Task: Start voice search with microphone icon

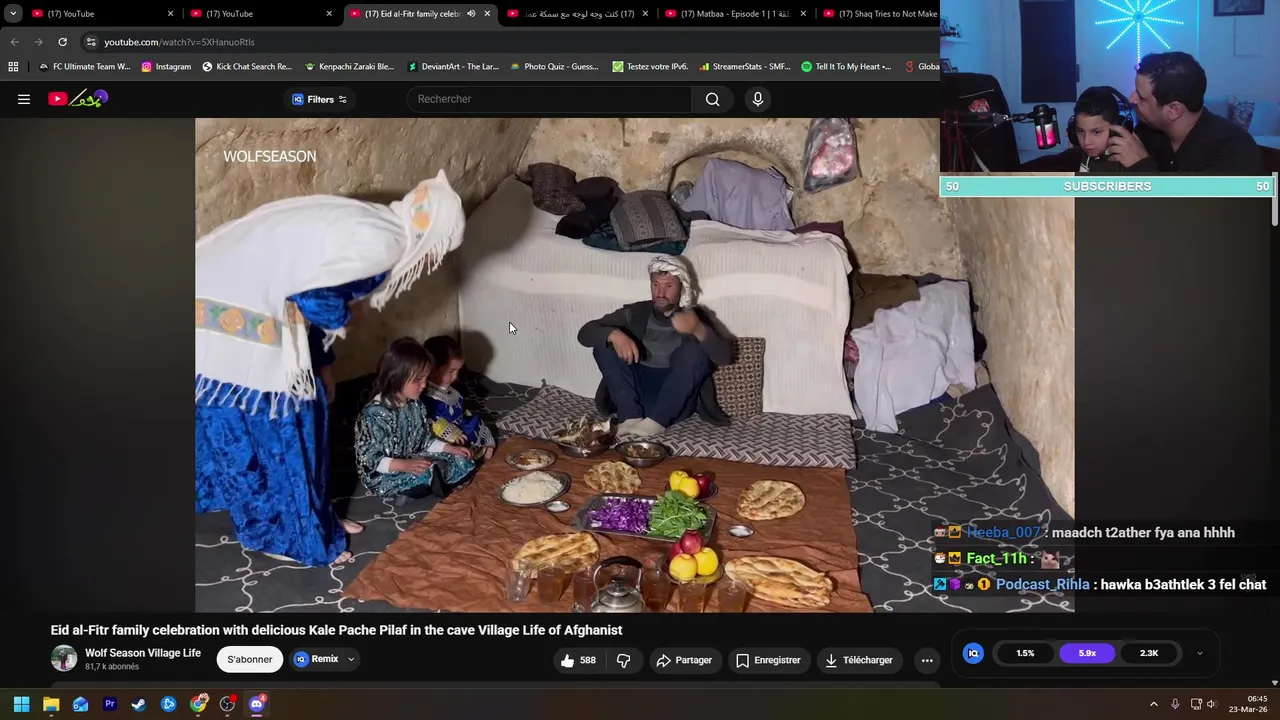Action: (x=758, y=99)
